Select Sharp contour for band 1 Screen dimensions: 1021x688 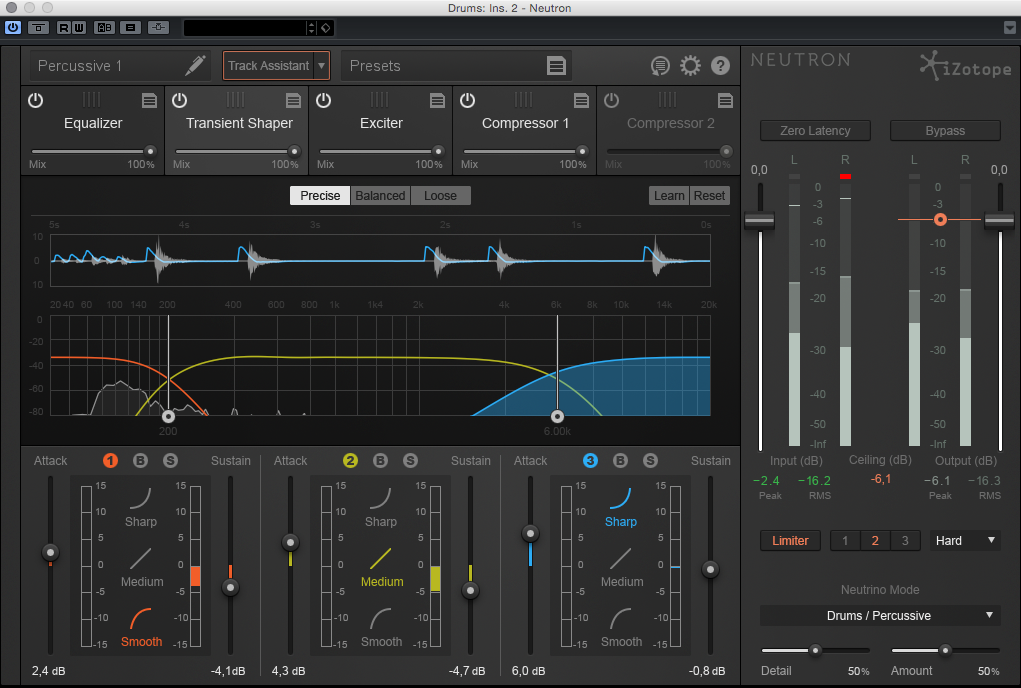click(x=141, y=508)
